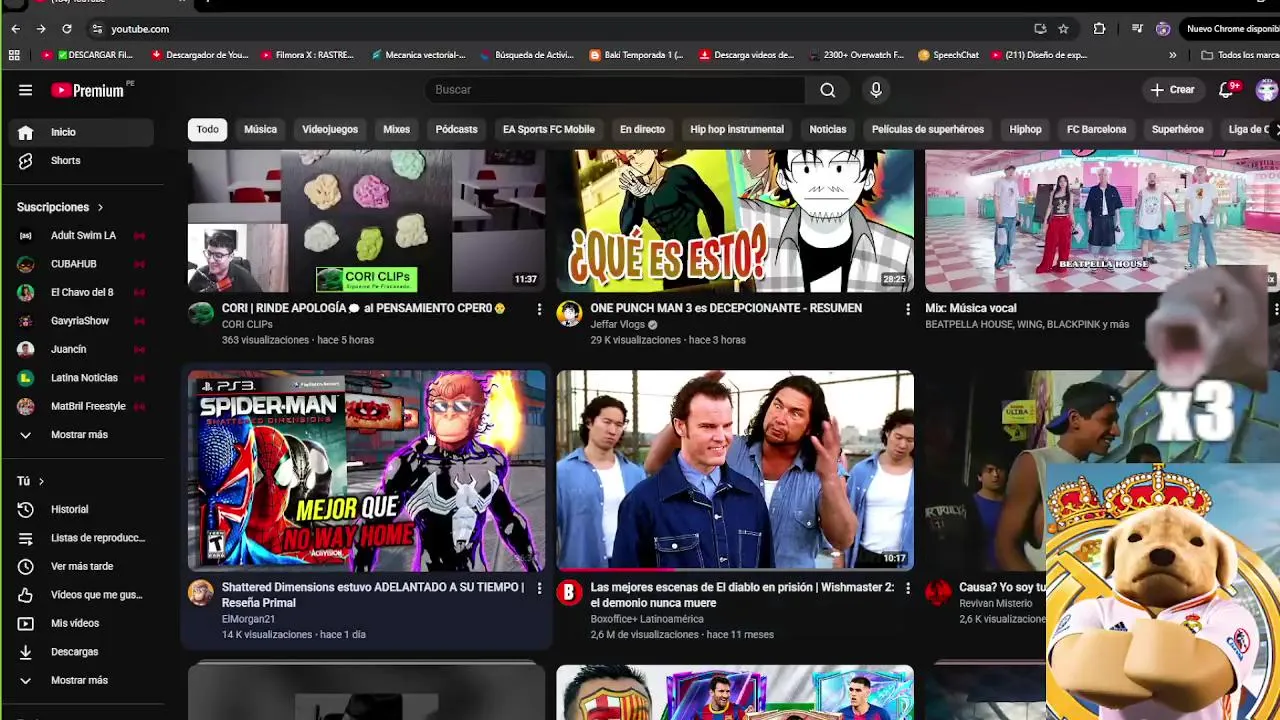This screenshot has height=720, width=1280.
Task: Open Chrome extensions puzzle icon
Action: point(1099,29)
